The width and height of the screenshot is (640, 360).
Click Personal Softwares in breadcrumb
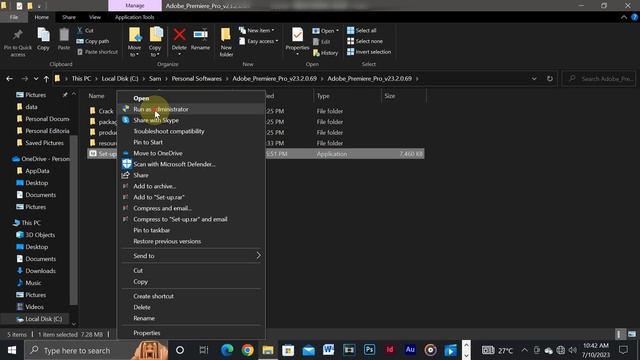click(196, 78)
